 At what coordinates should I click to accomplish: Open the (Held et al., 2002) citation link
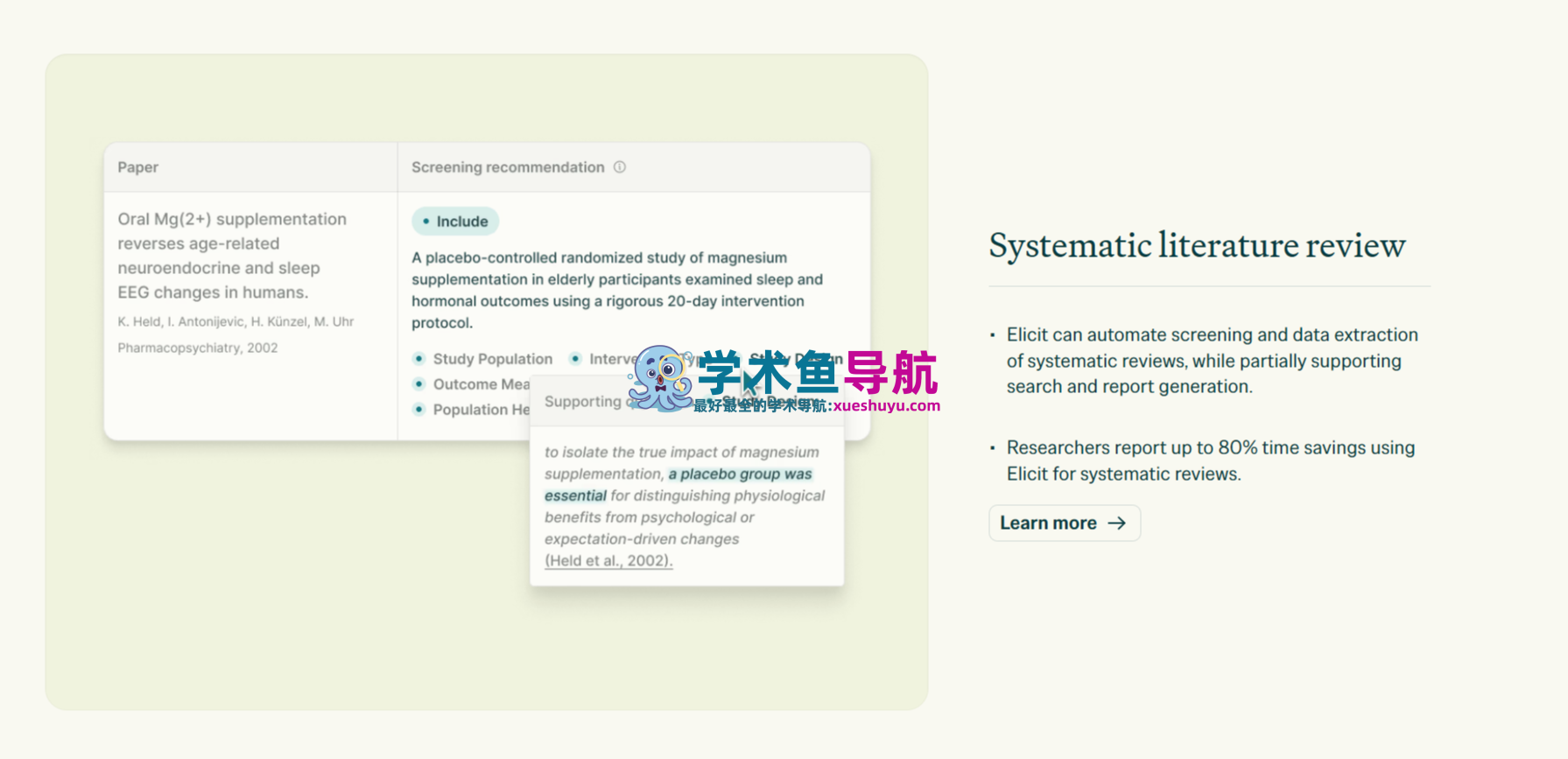[x=608, y=560]
